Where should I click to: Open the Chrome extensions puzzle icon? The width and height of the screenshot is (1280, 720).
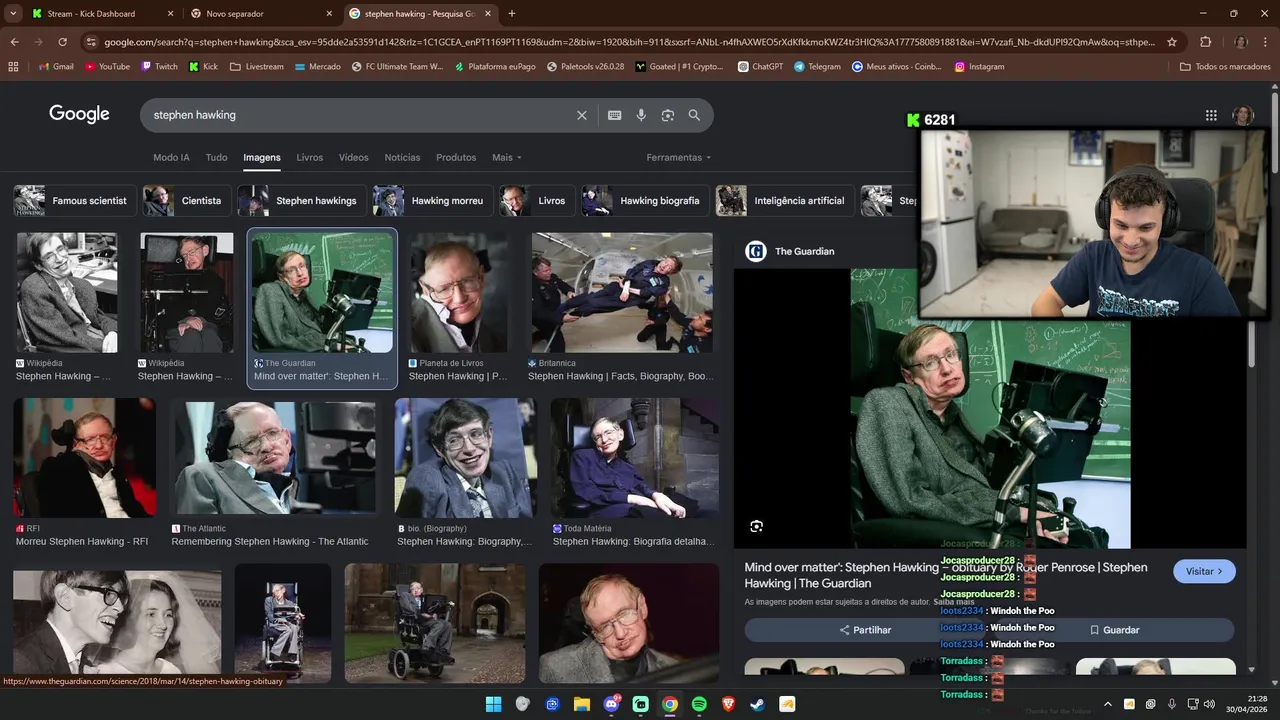[x=1205, y=42]
